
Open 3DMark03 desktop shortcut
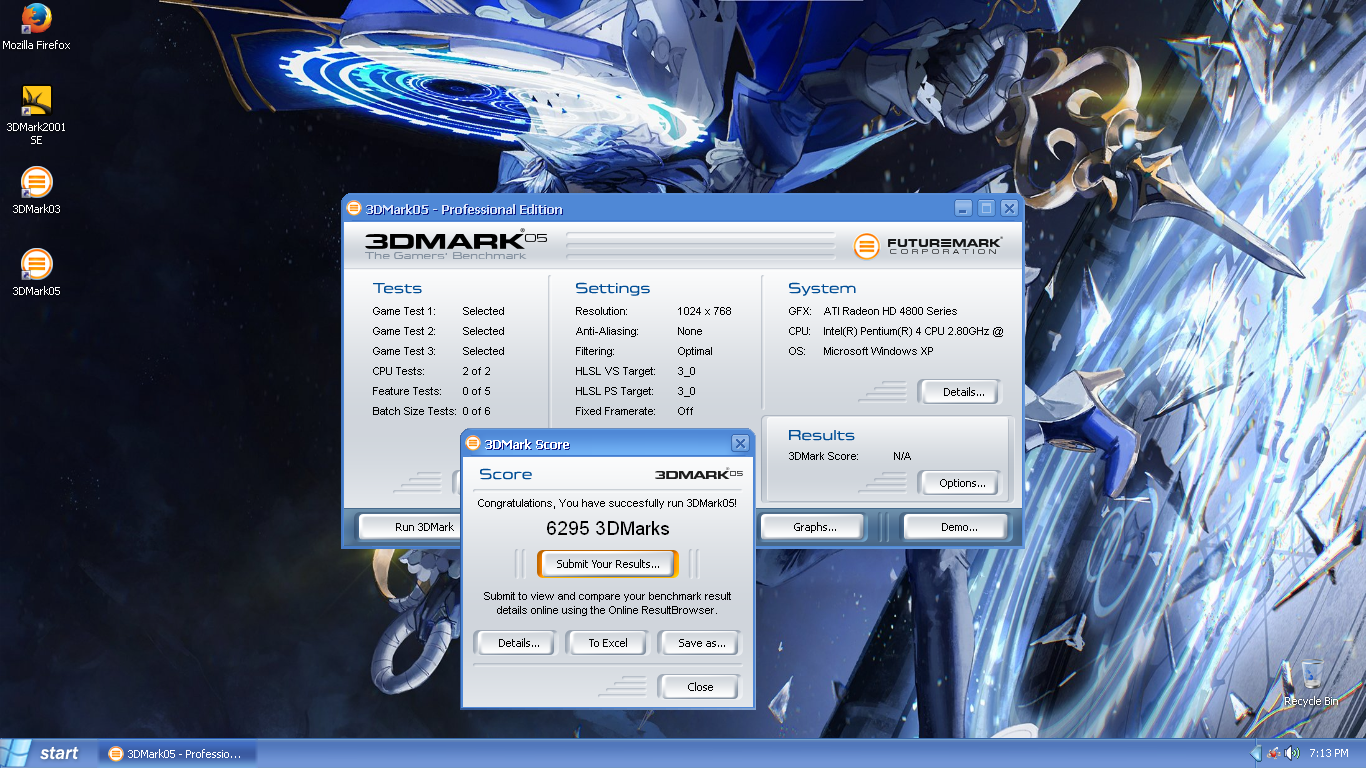(x=36, y=191)
